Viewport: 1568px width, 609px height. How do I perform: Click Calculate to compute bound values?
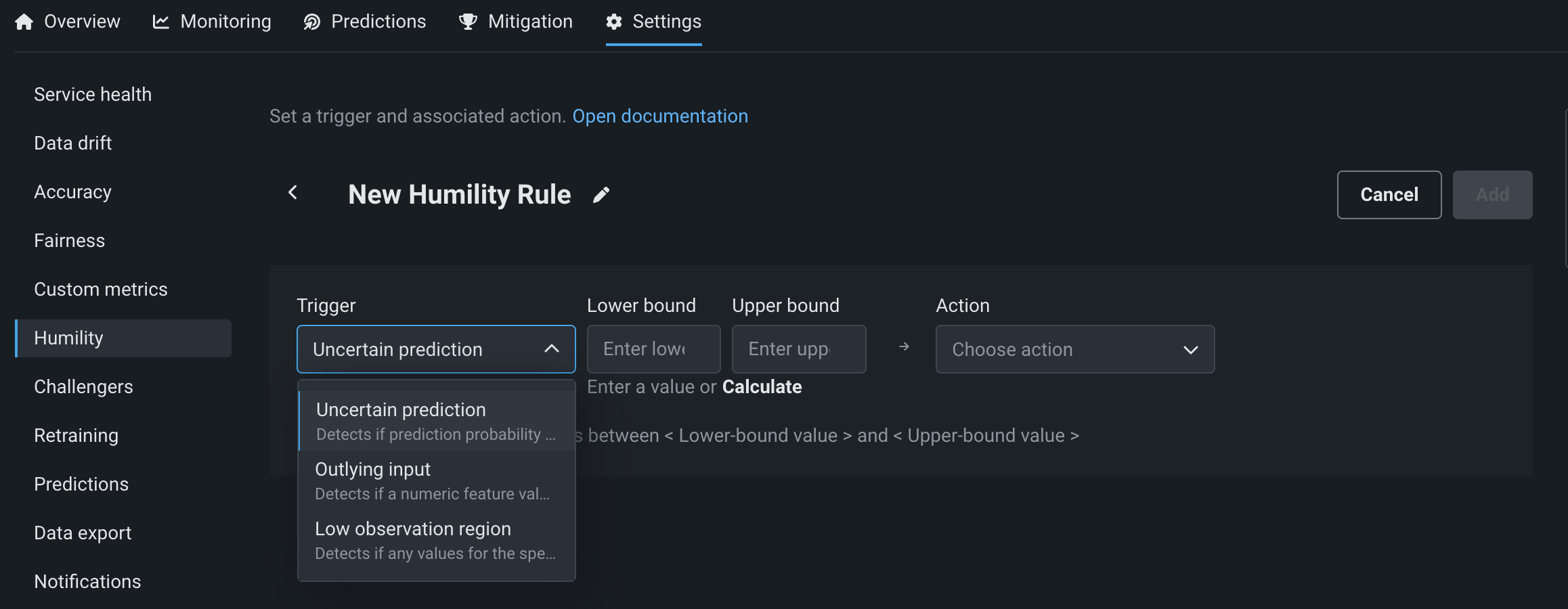762,387
